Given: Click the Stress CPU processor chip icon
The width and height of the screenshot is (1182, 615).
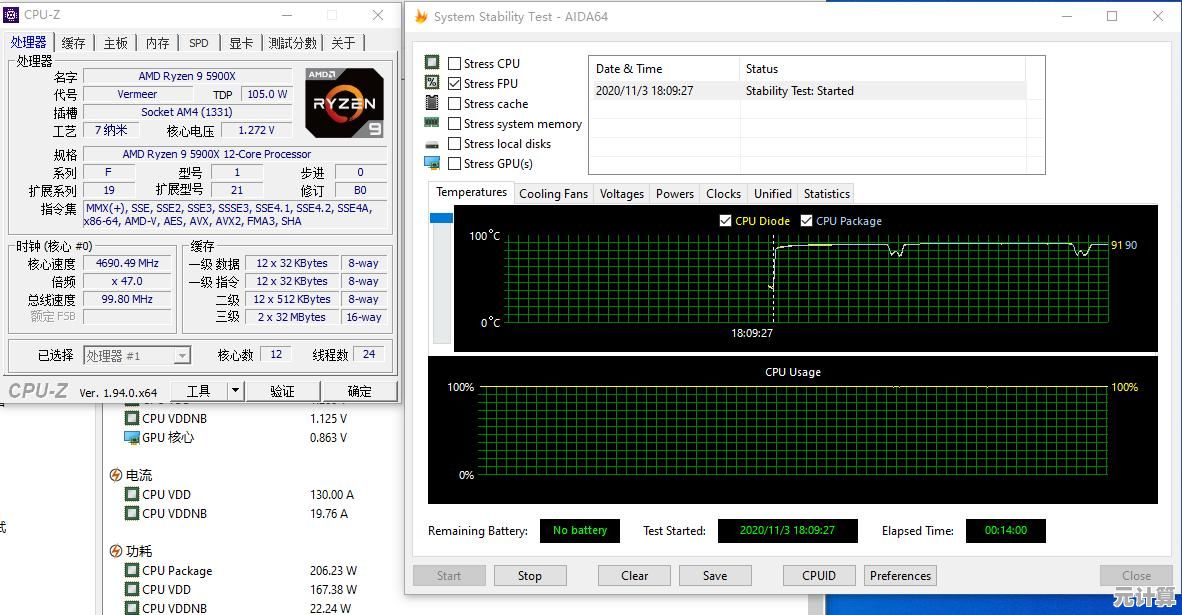Looking at the screenshot, I should (x=432, y=63).
